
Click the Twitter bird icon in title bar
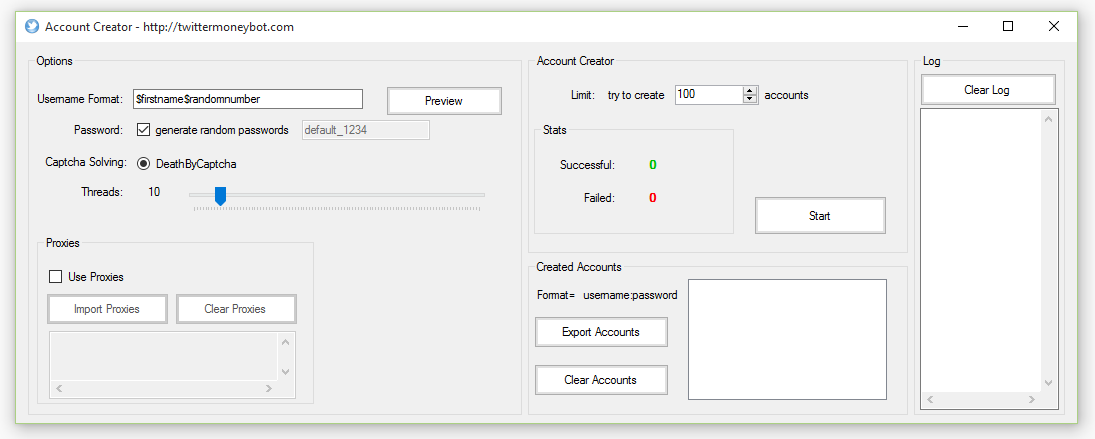click(31, 27)
